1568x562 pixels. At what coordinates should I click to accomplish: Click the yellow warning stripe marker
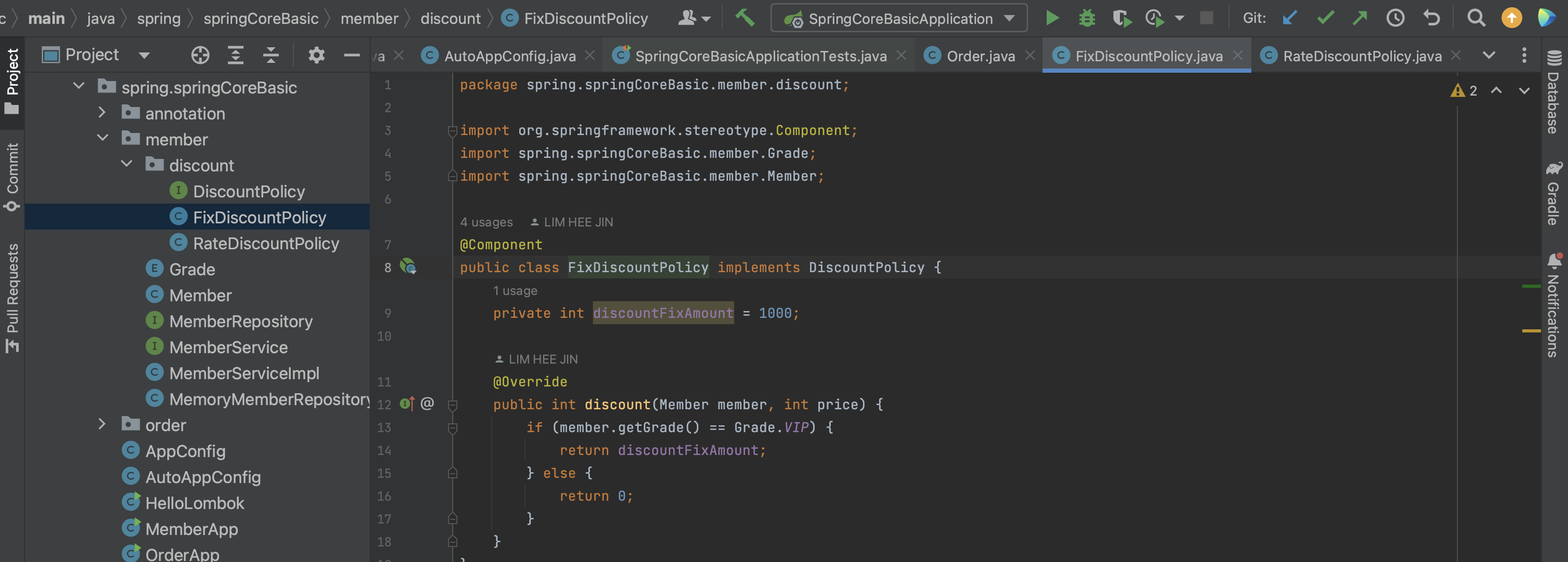click(x=1531, y=331)
